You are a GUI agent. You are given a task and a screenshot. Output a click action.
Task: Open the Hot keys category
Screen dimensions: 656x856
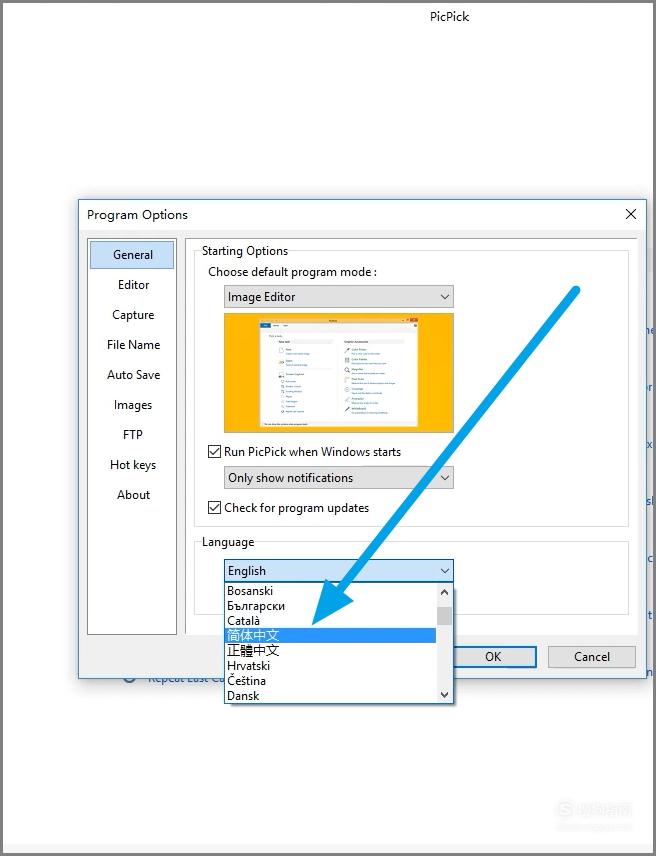133,465
